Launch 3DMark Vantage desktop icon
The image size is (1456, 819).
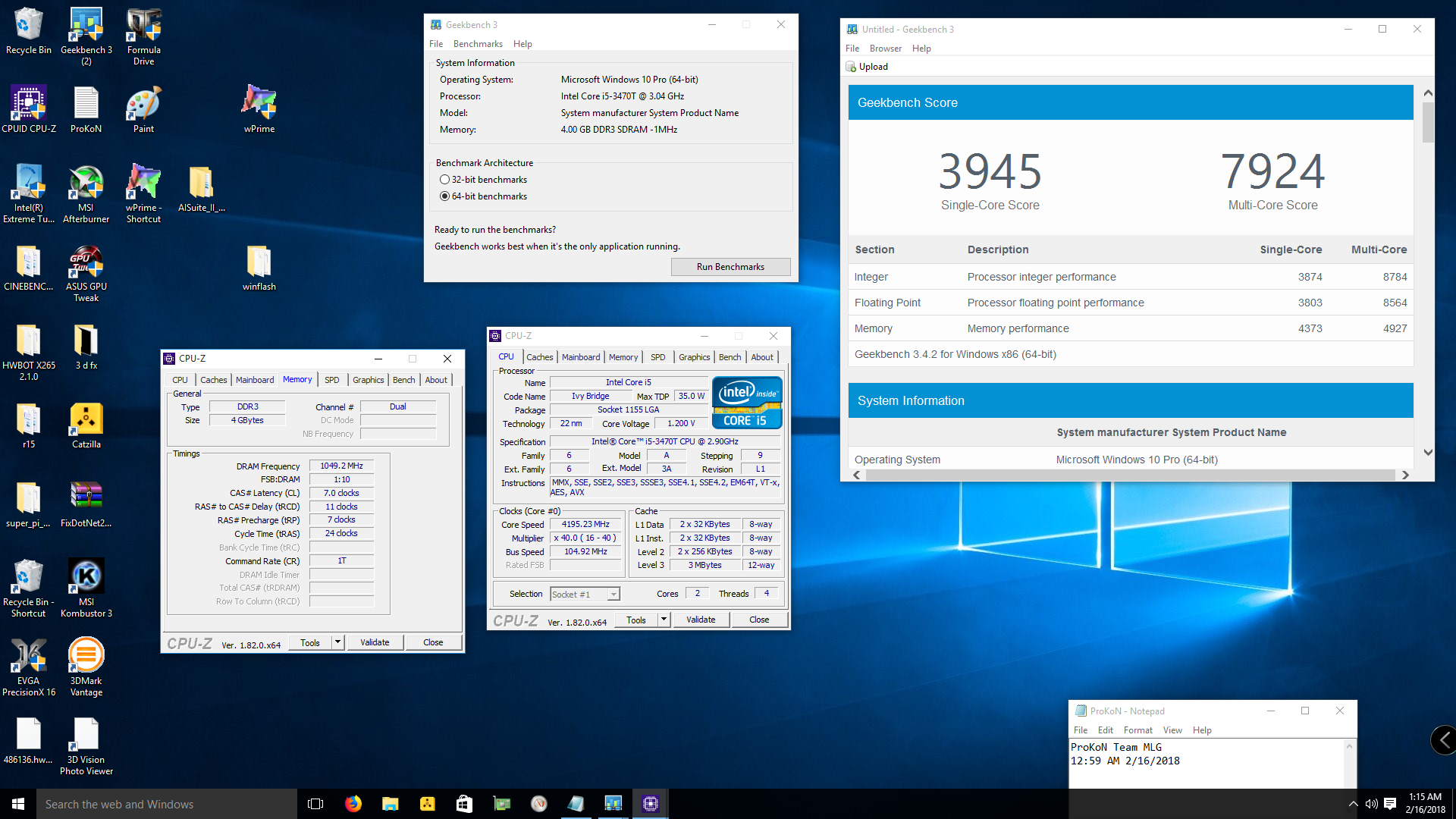click(x=86, y=667)
